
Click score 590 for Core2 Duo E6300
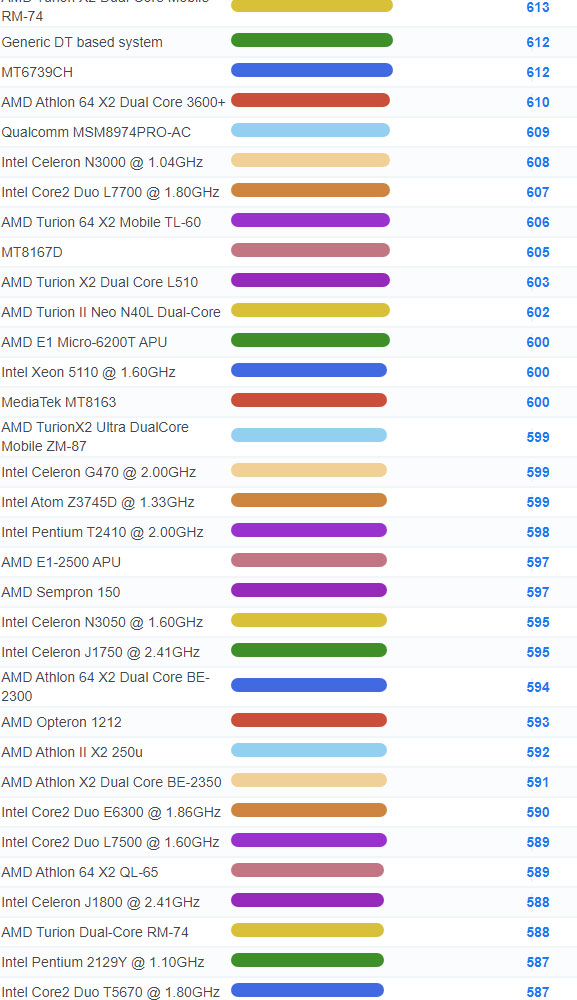click(x=538, y=812)
